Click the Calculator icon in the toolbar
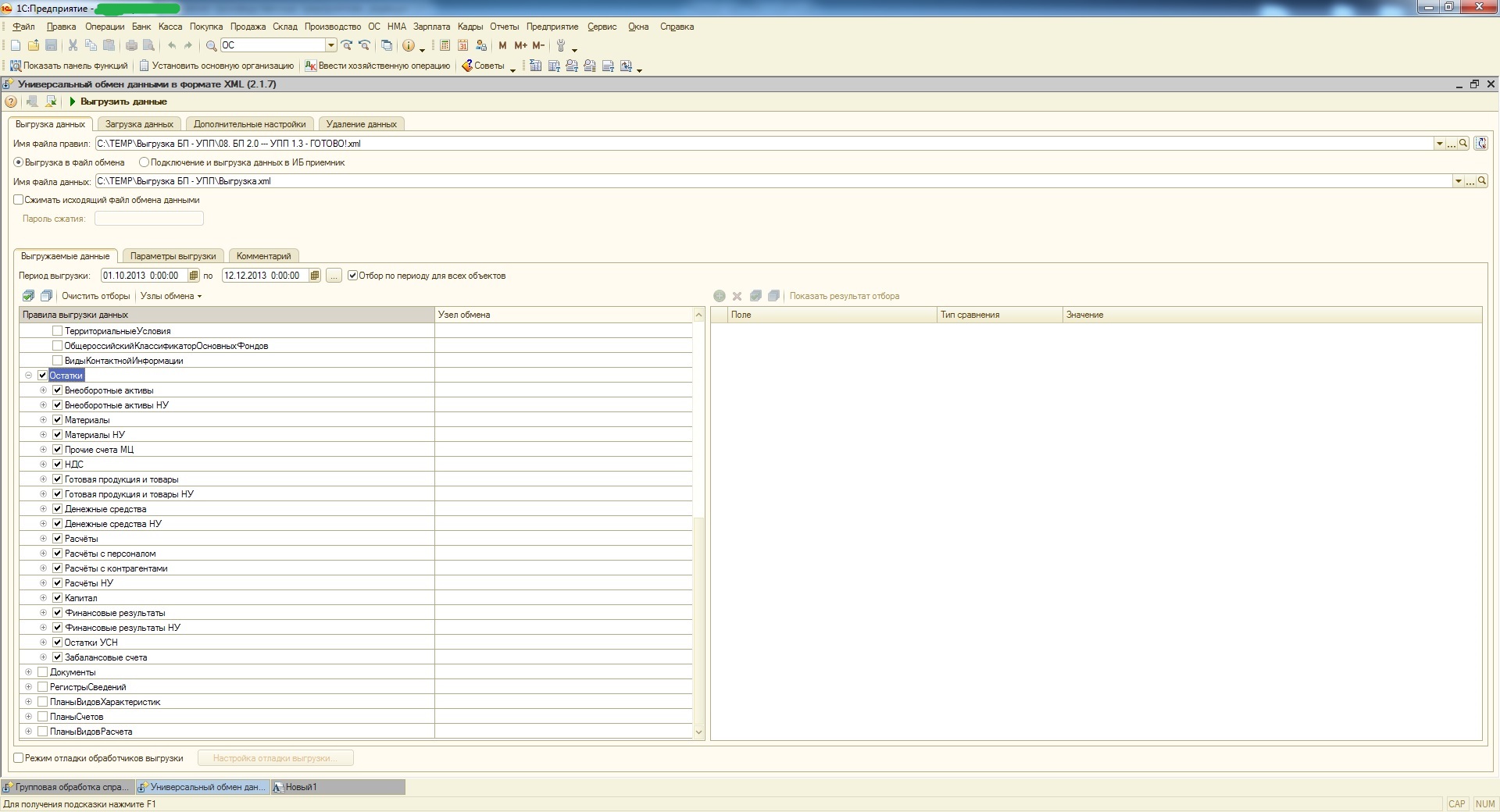The height and width of the screenshot is (812, 1500). click(445, 45)
